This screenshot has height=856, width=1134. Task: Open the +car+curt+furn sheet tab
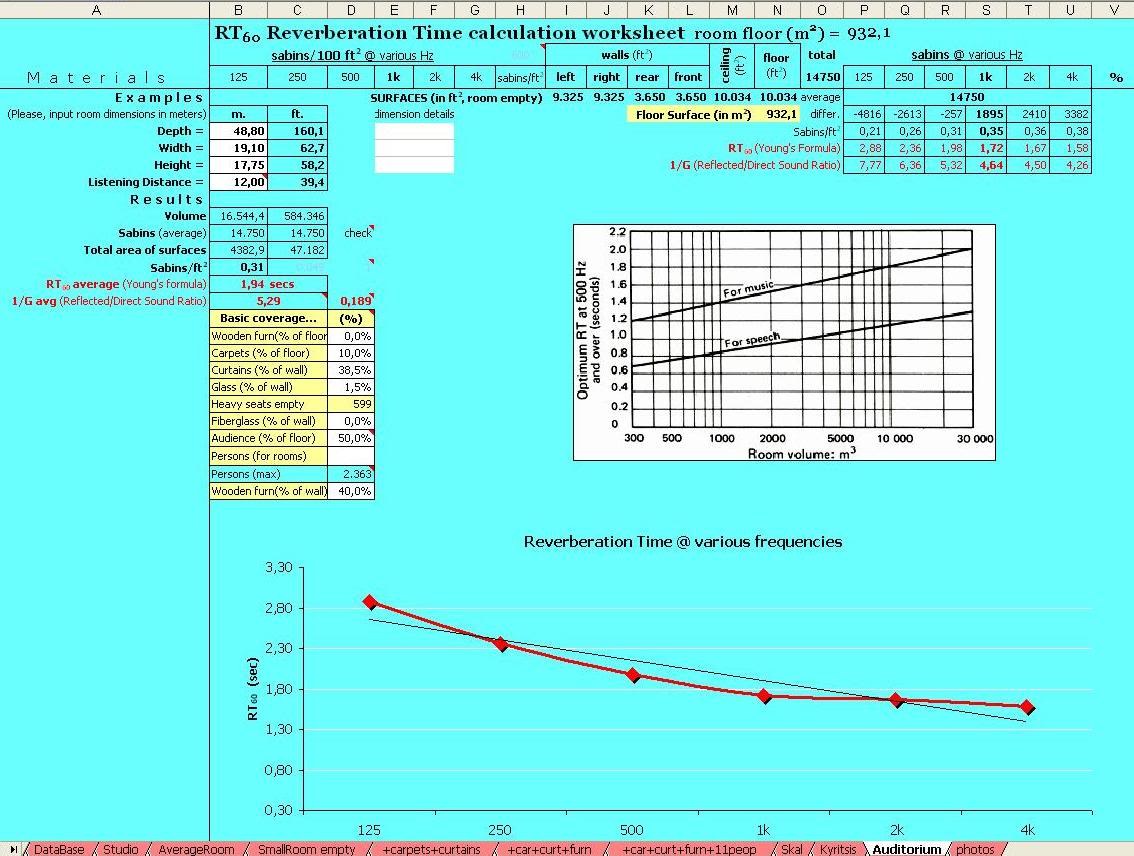point(549,849)
